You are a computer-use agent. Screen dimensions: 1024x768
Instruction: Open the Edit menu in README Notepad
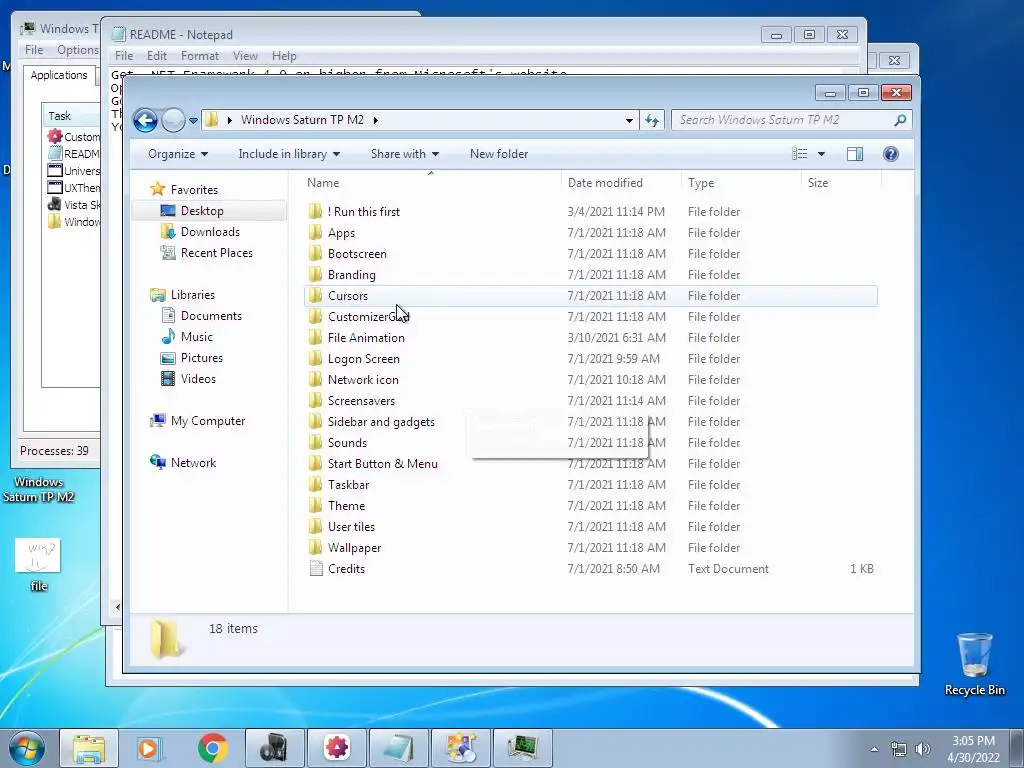(x=157, y=56)
